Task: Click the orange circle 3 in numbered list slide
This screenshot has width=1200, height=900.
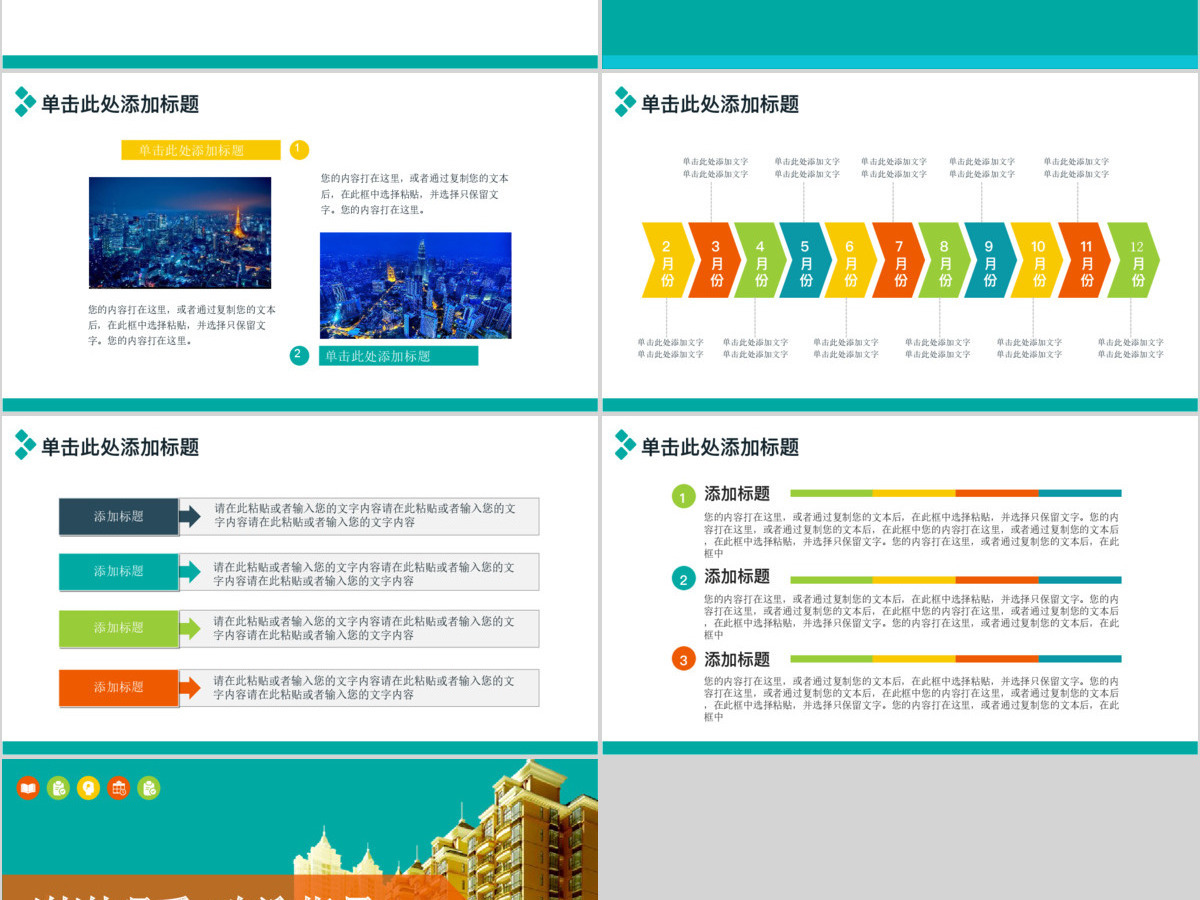Action: click(683, 660)
